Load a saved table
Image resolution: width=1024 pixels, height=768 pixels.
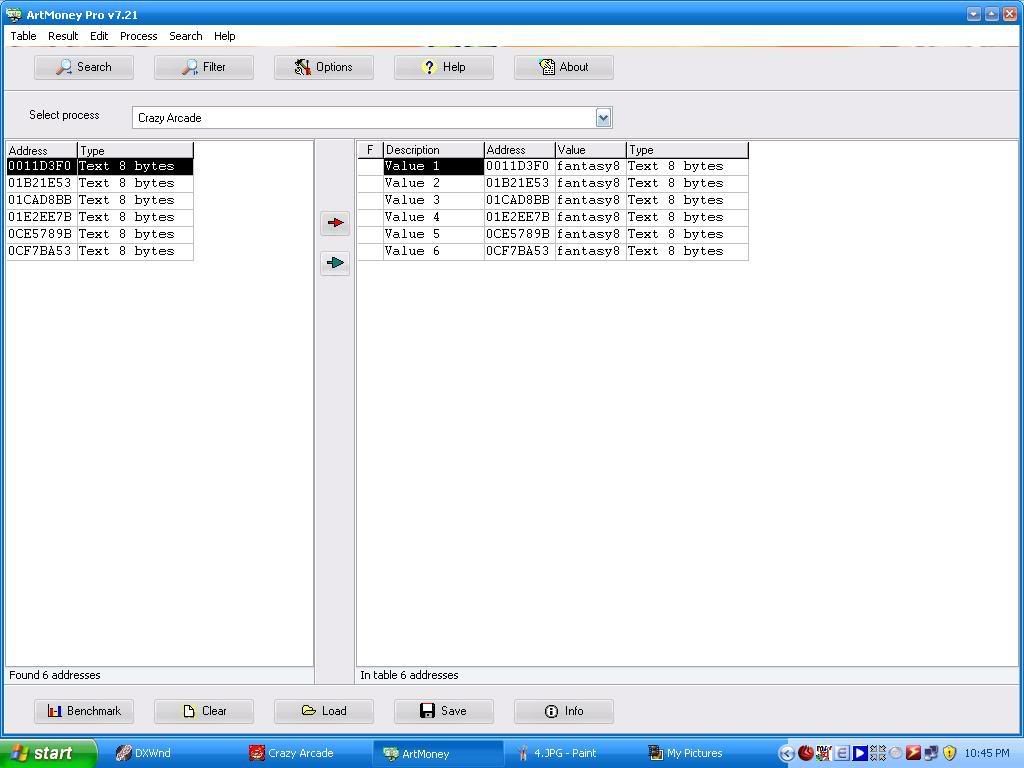pos(324,711)
